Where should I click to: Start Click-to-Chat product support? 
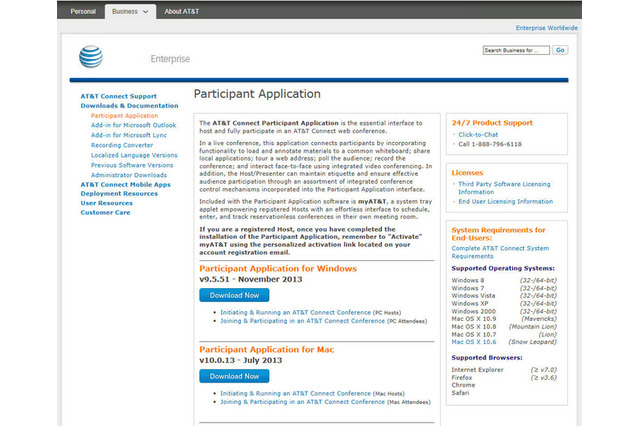pyautogui.click(x=478, y=135)
